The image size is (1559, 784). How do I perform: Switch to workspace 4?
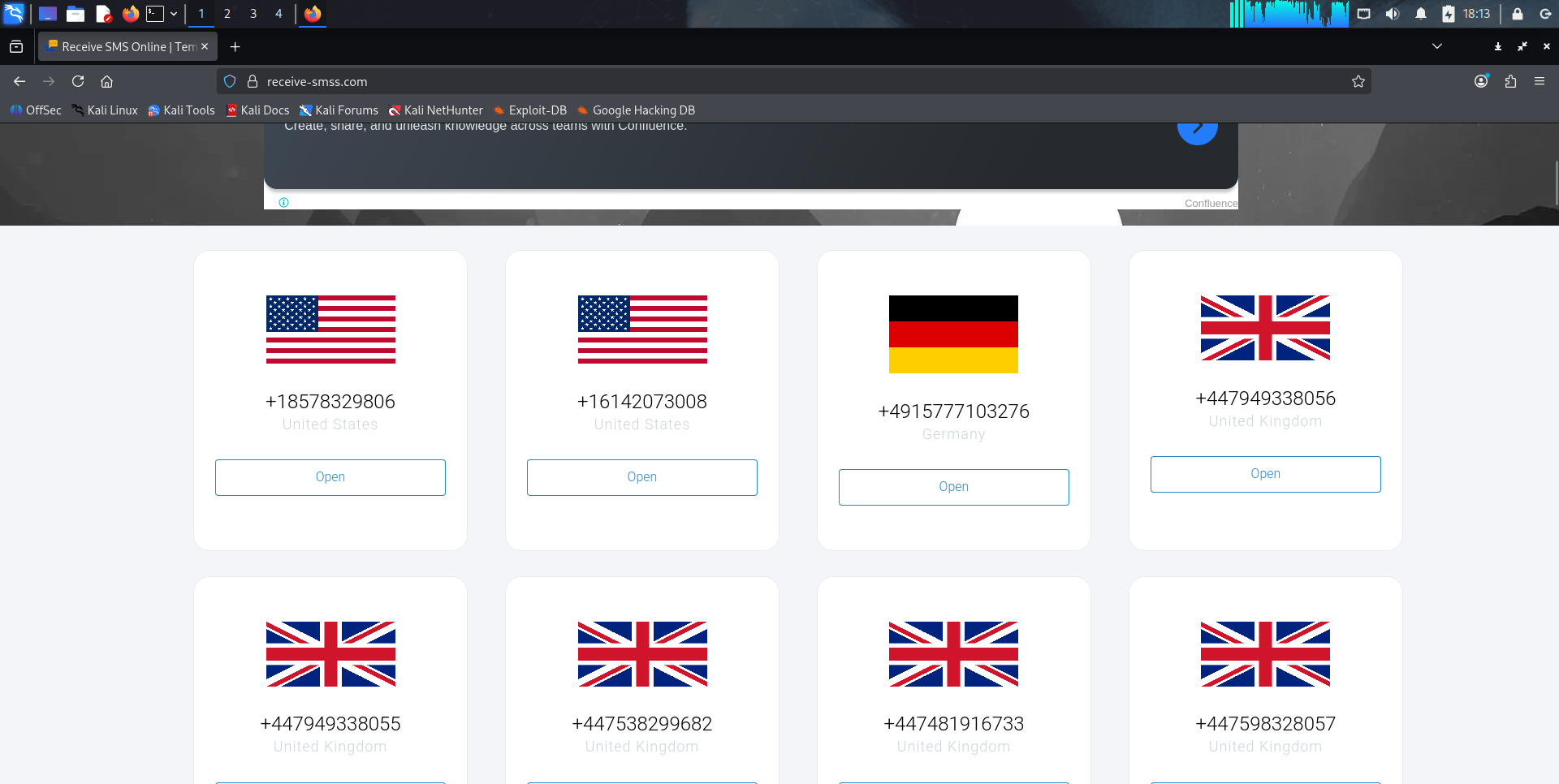(279, 14)
